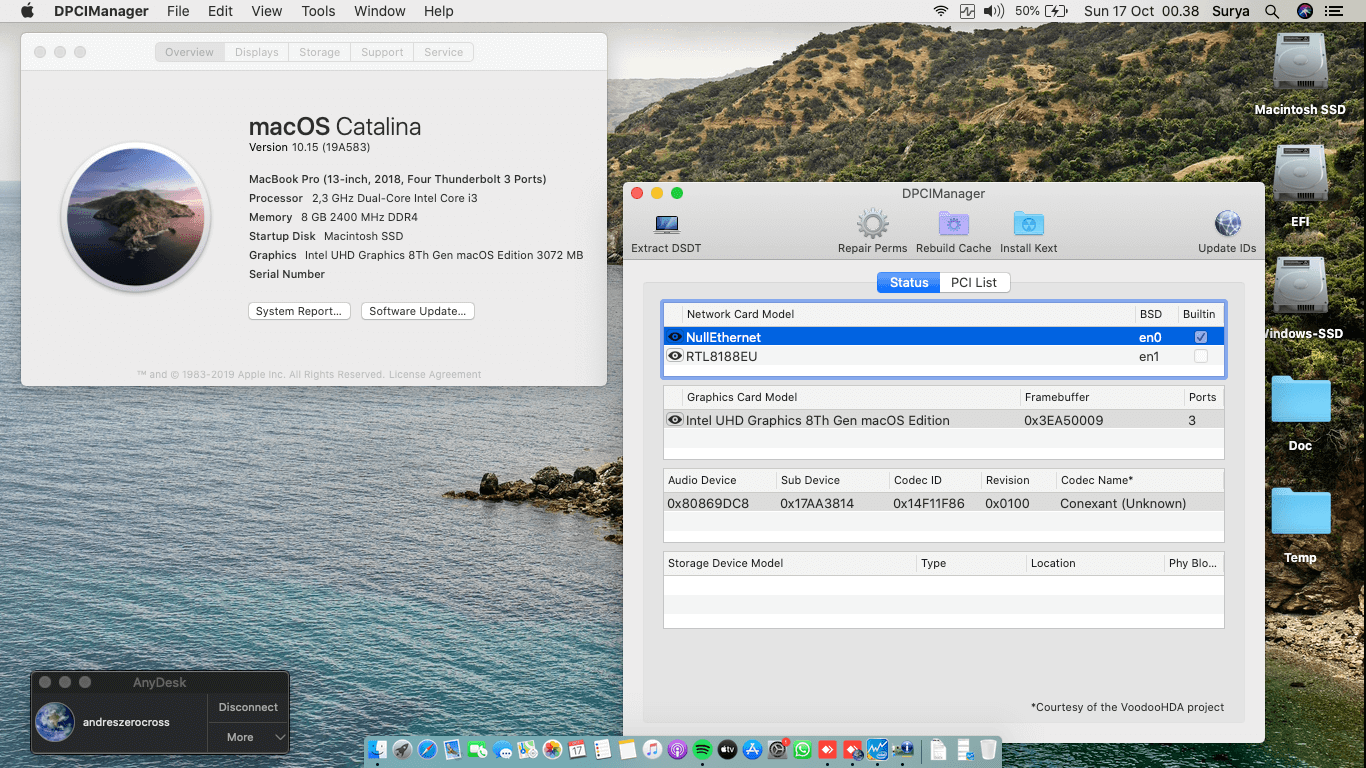
Task: Switch to Storage tab in About This Mac
Action: pyautogui.click(x=320, y=52)
